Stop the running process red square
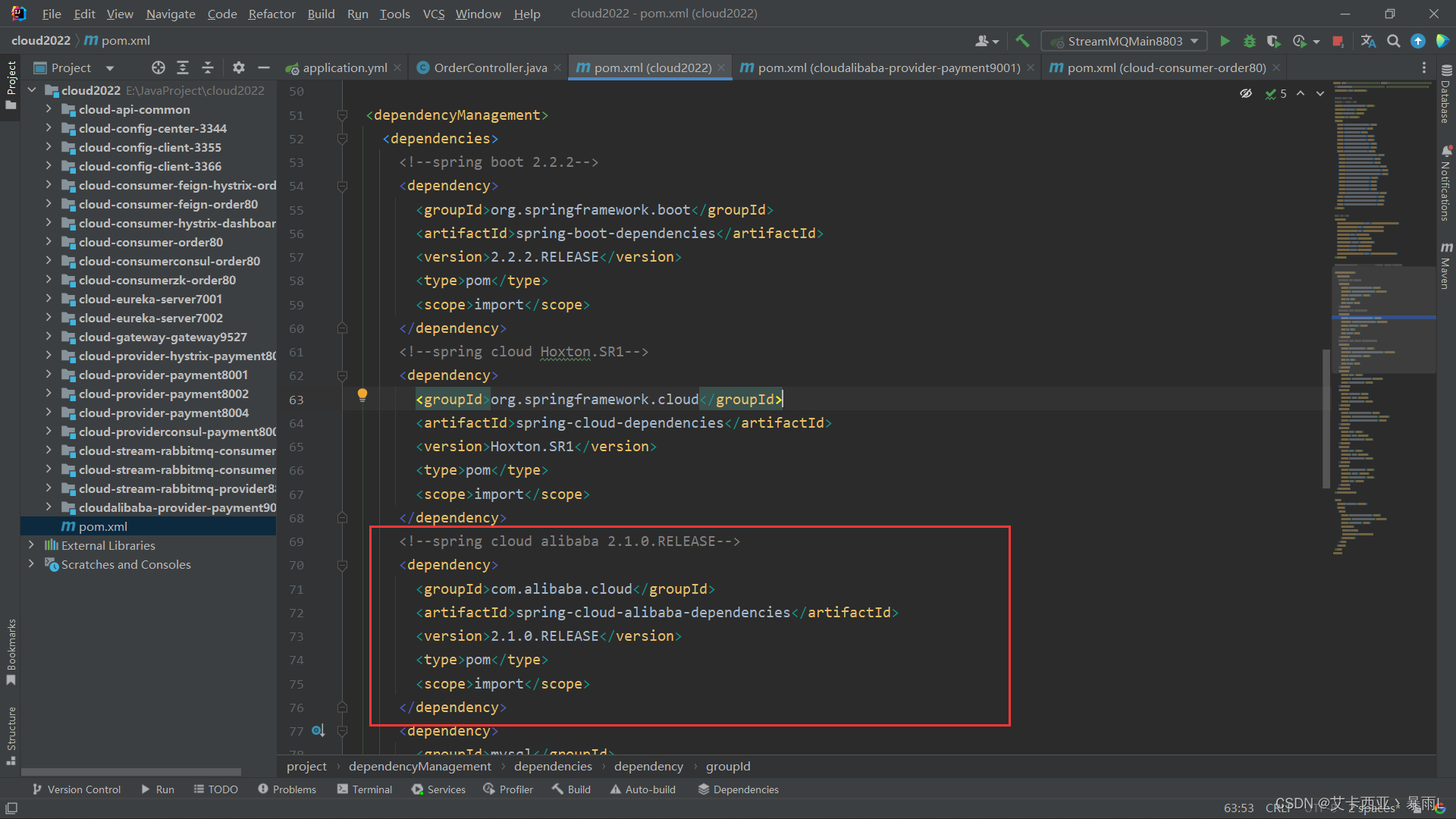This screenshot has height=819, width=1456. pos(1338,41)
